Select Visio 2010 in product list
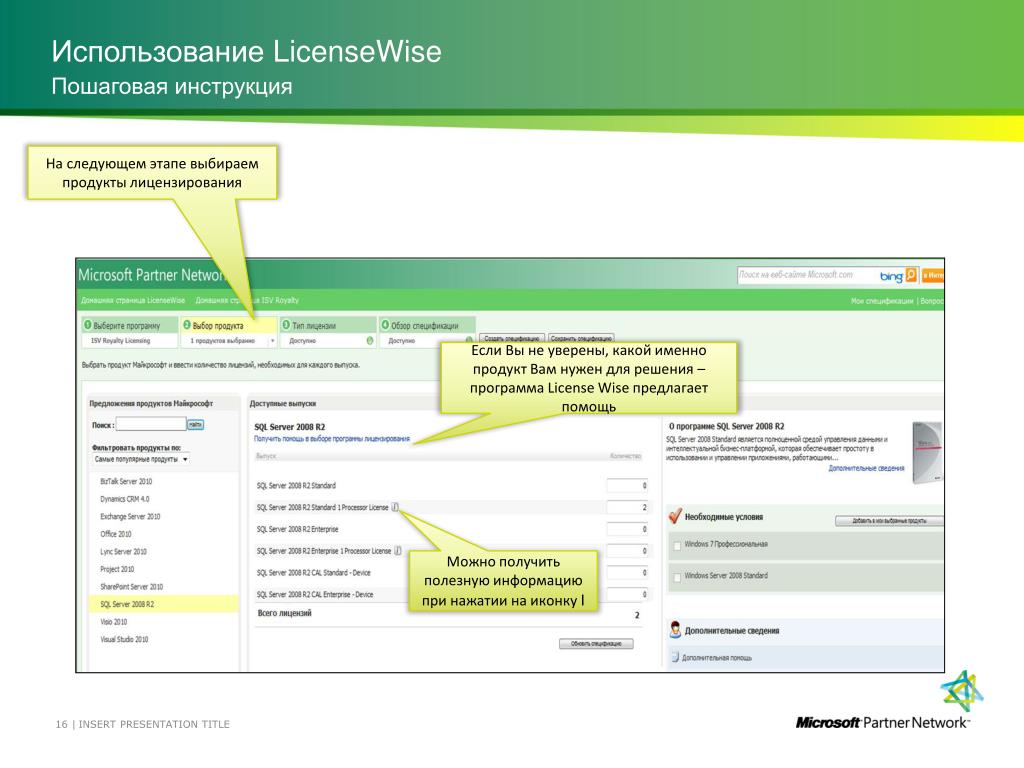The height and width of the screenshot is (768, 1024). [114, 622]
